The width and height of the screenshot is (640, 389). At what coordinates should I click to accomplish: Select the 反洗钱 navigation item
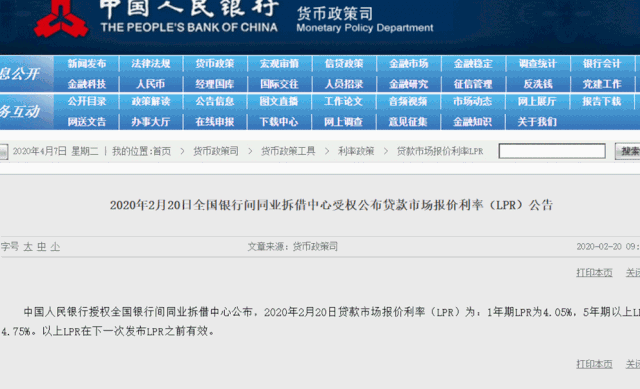tap(538, 84)
